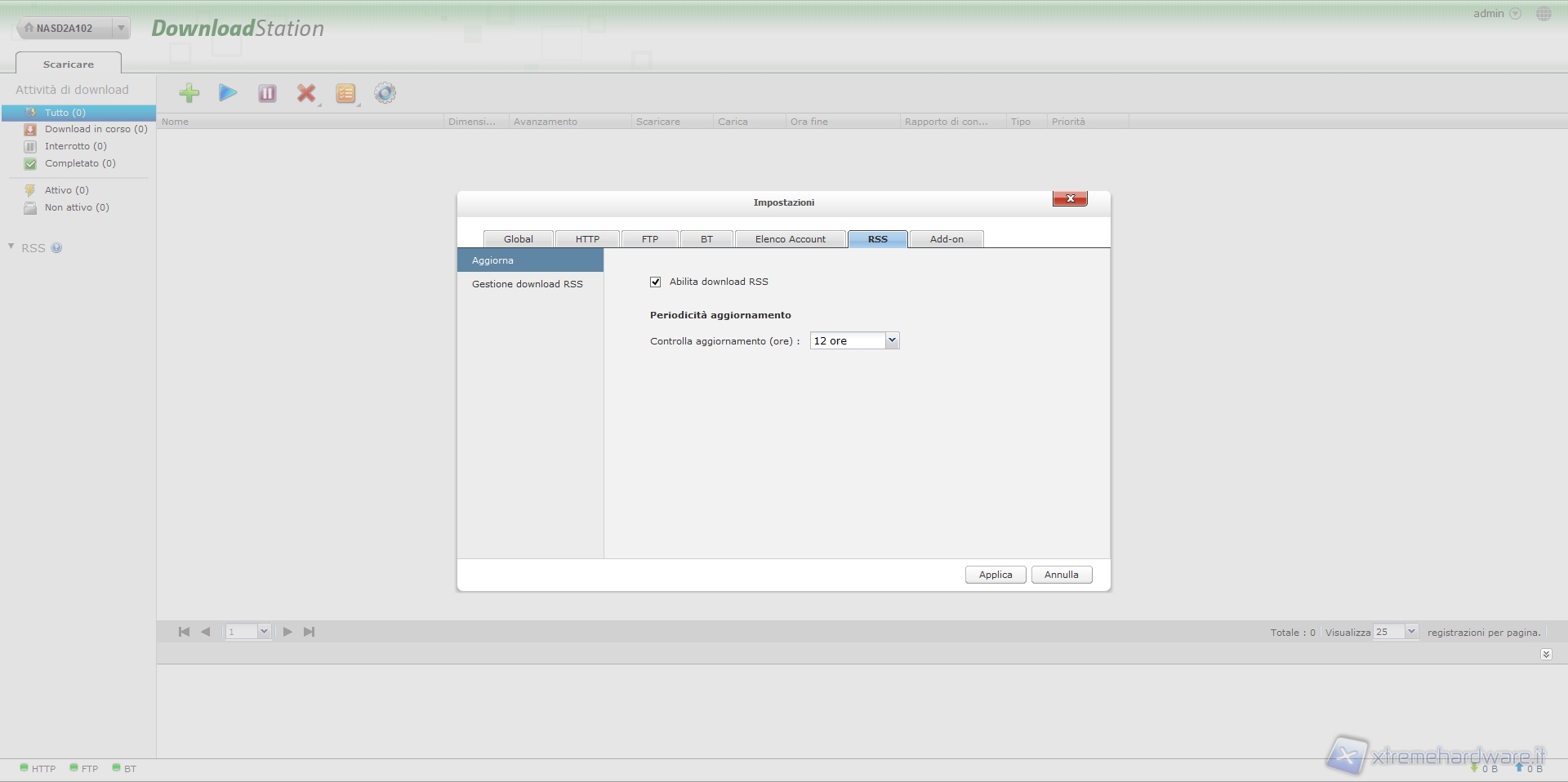Collapse the RSS section in sidebar
1568x782 pixels.
11,247
